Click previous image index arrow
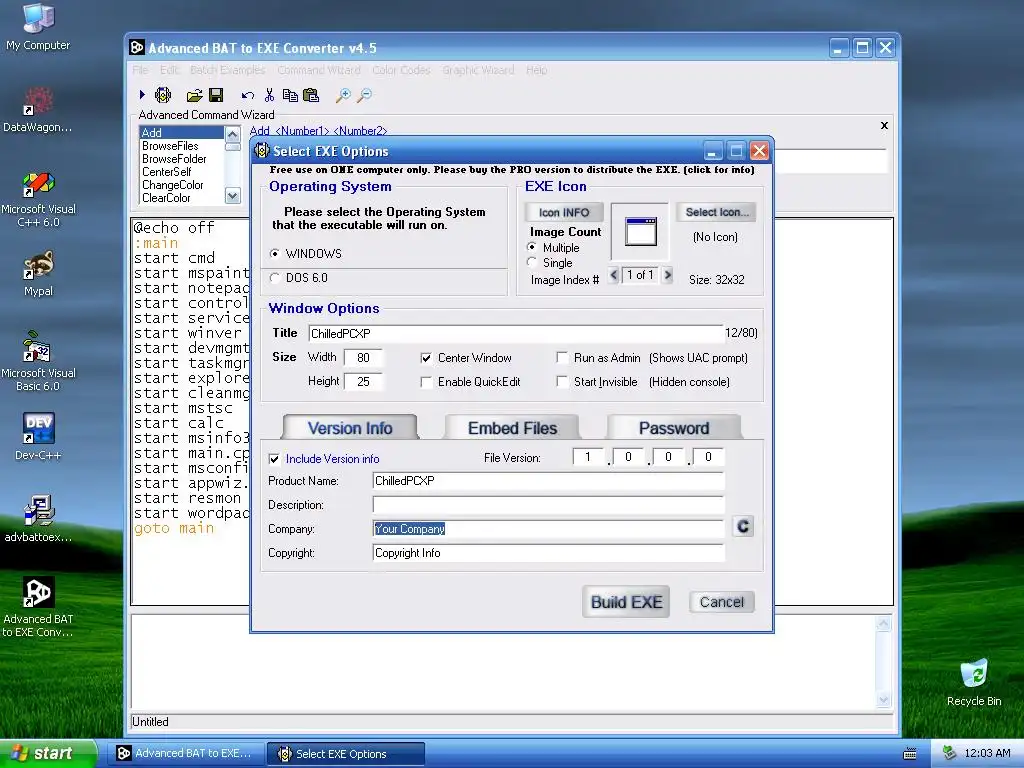 (x=613, y=275)
